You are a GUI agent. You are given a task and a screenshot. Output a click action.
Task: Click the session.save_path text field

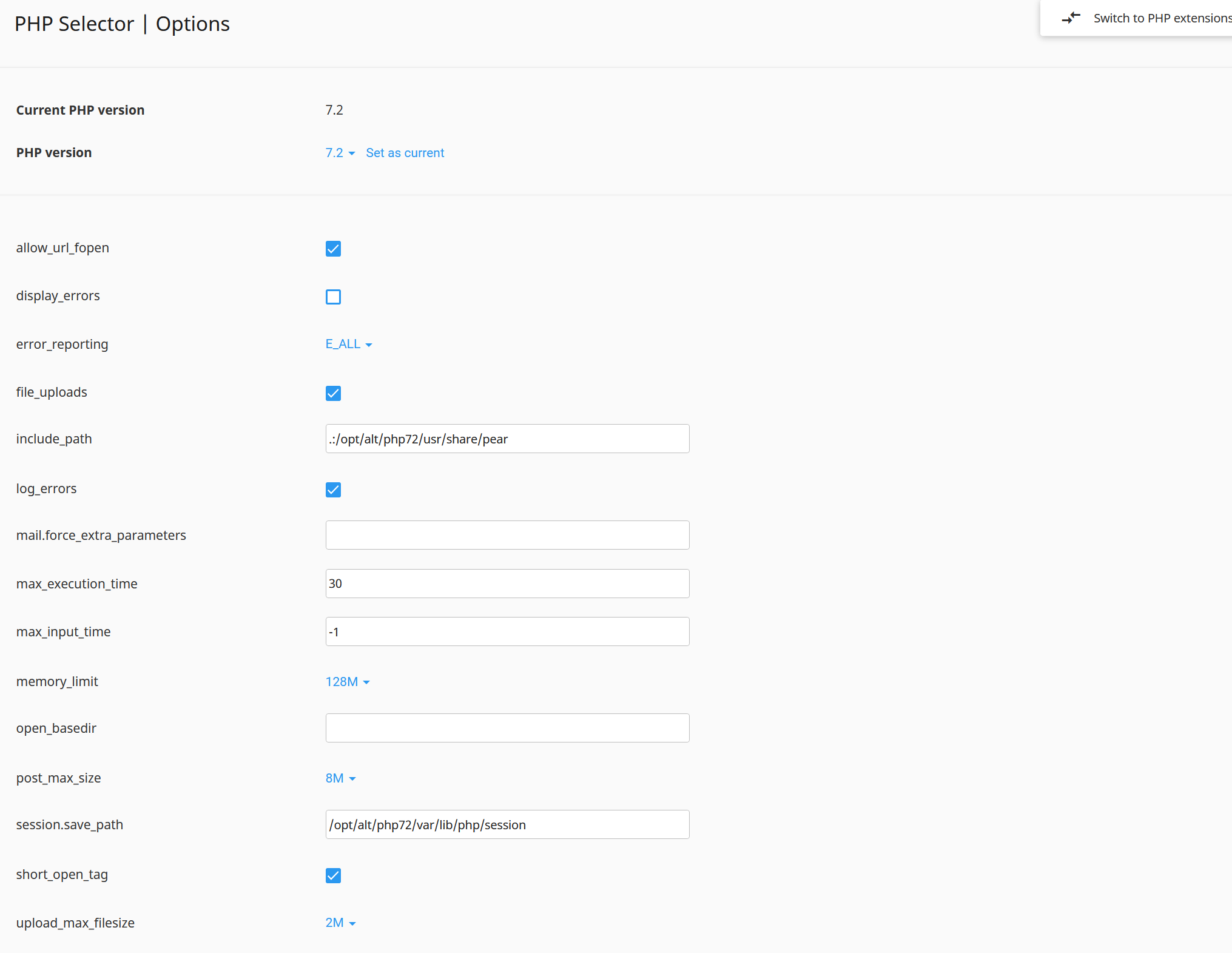pyautogui.click(x=507, y=824)
